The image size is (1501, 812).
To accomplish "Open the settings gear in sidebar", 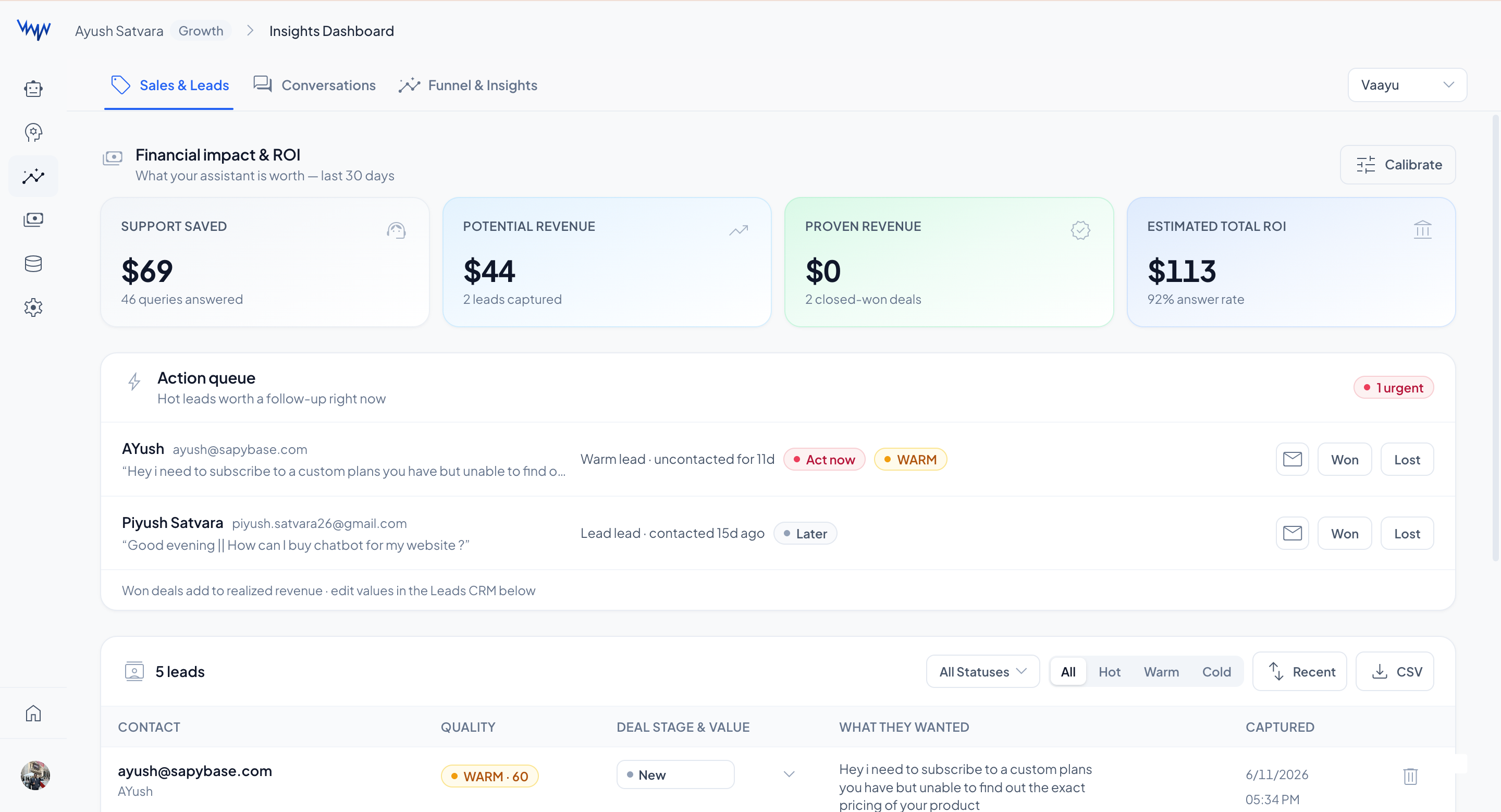I will coord(33,307).
